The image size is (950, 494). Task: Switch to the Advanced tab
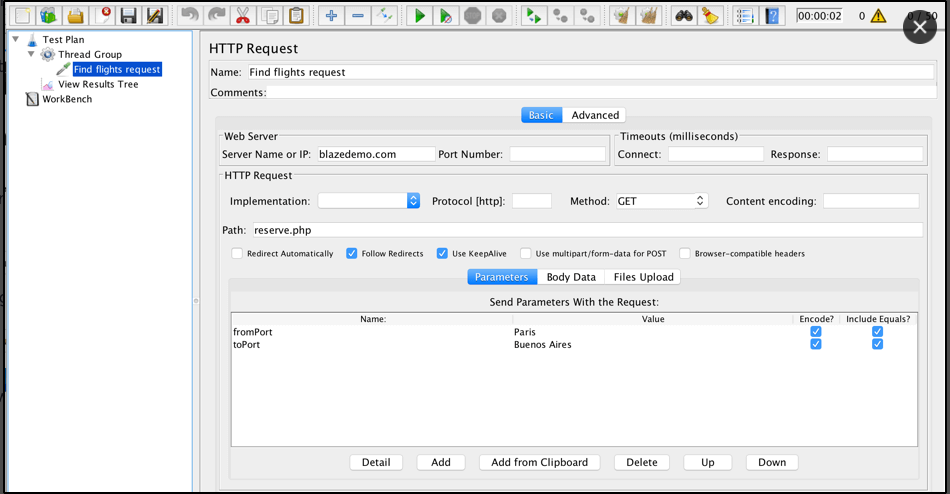click(595, 115)
